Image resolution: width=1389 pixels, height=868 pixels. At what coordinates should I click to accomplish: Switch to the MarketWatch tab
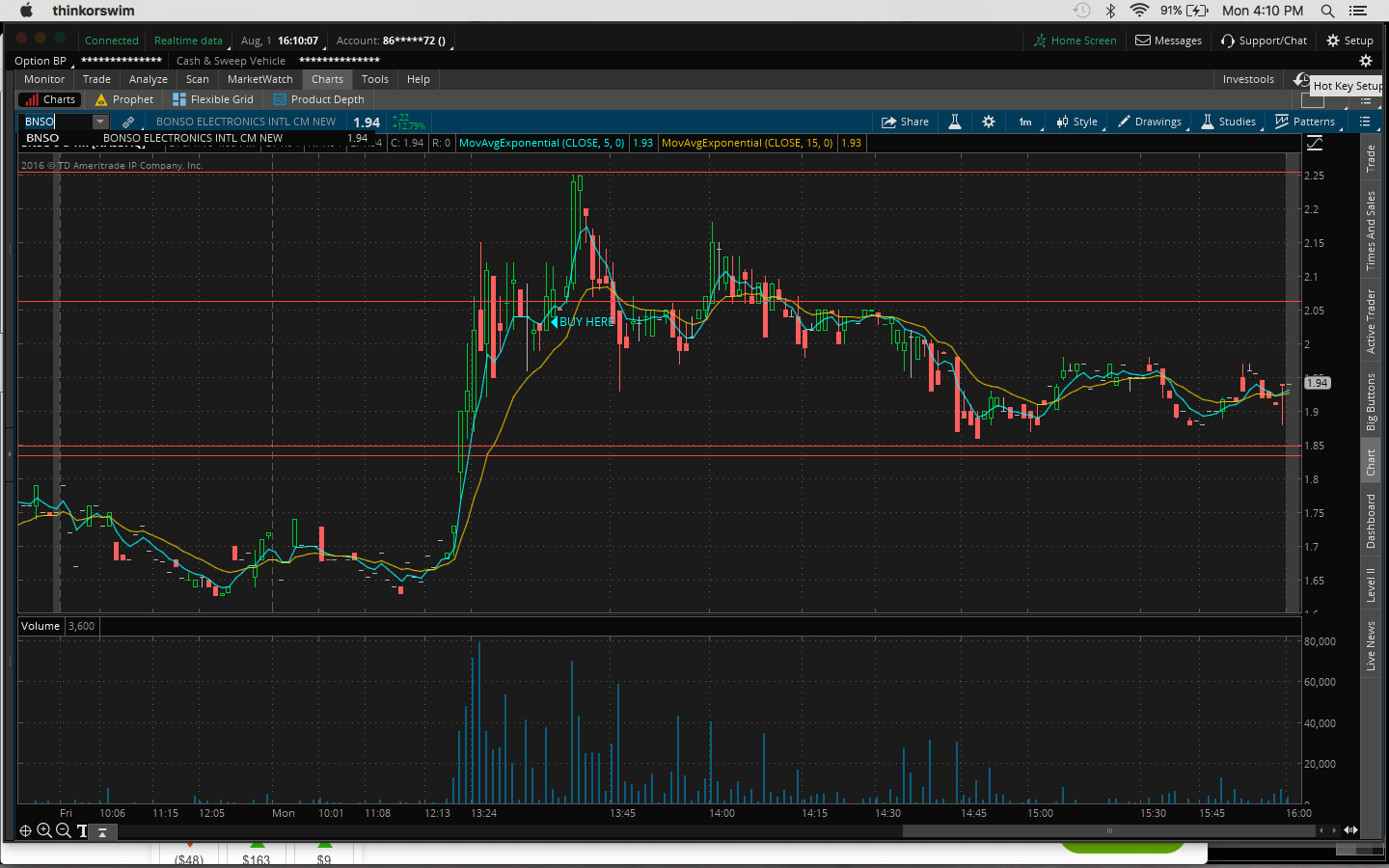[x=260, y=79]
